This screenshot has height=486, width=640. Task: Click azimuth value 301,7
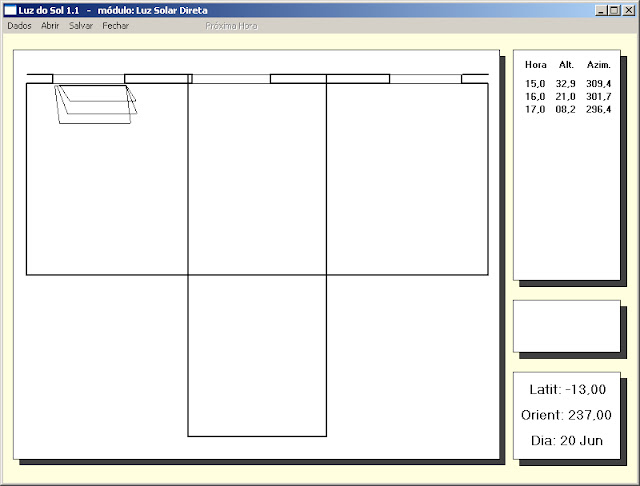pyautogui.click(x=598, y=96)
